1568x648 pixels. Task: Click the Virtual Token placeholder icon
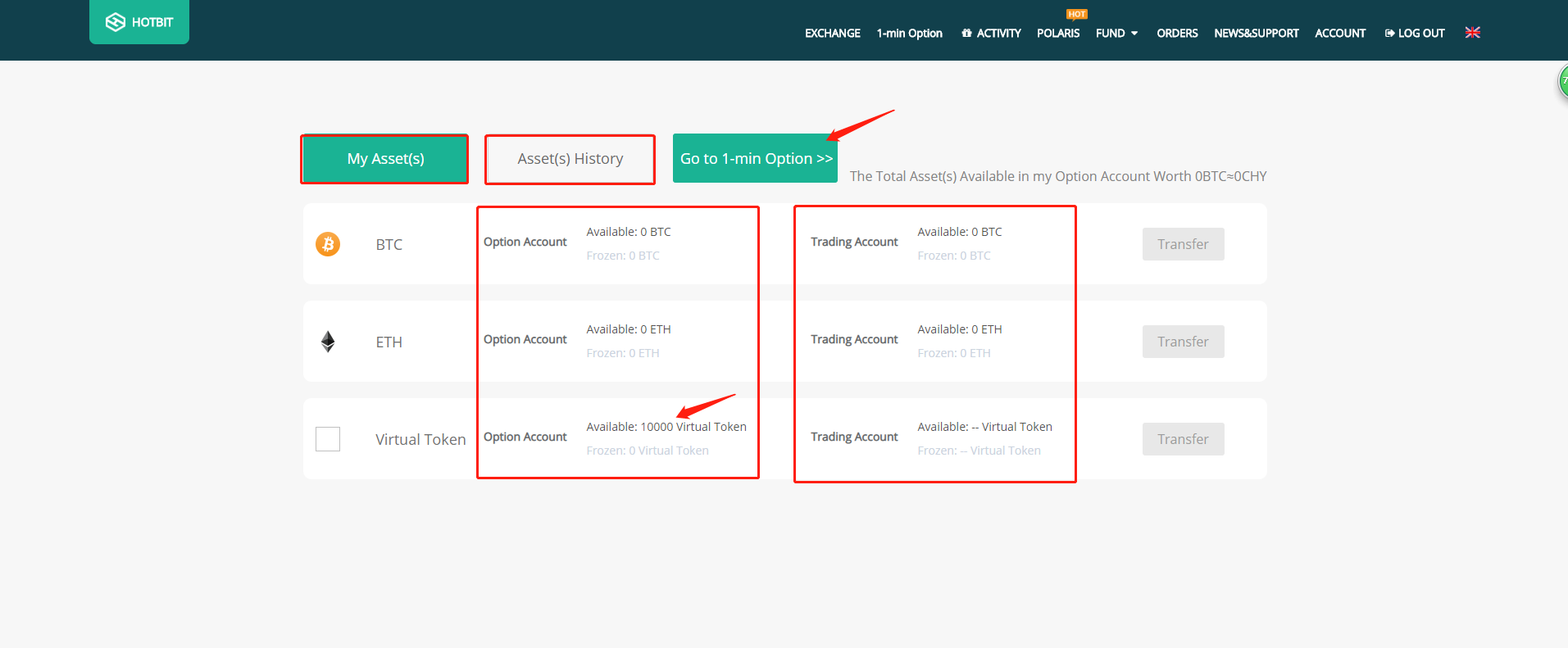328,439
